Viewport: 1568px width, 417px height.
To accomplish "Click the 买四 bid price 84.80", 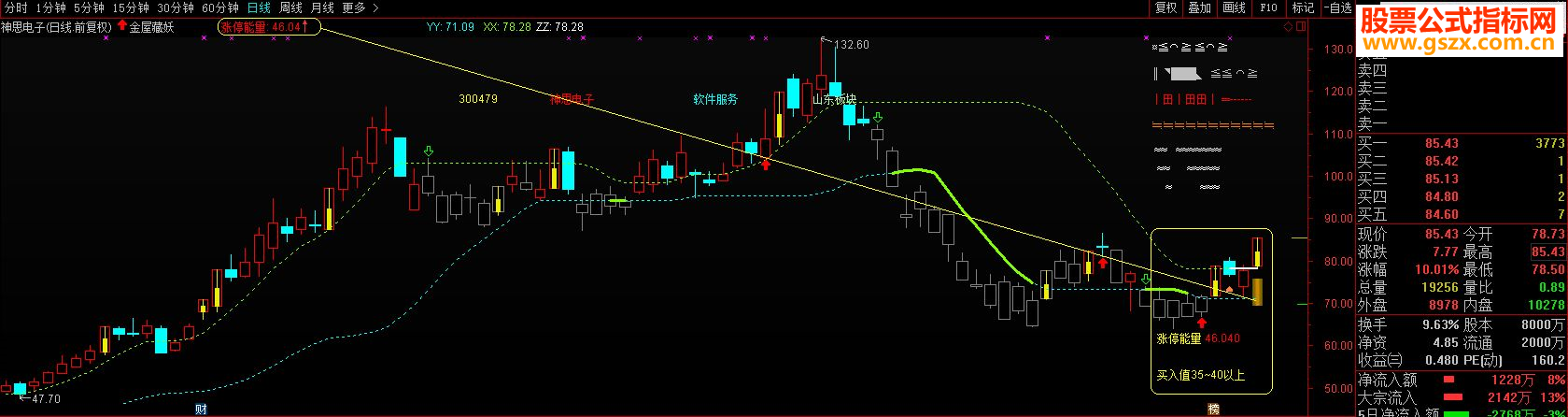I will pyautogui.click(x=1442, y=196).
